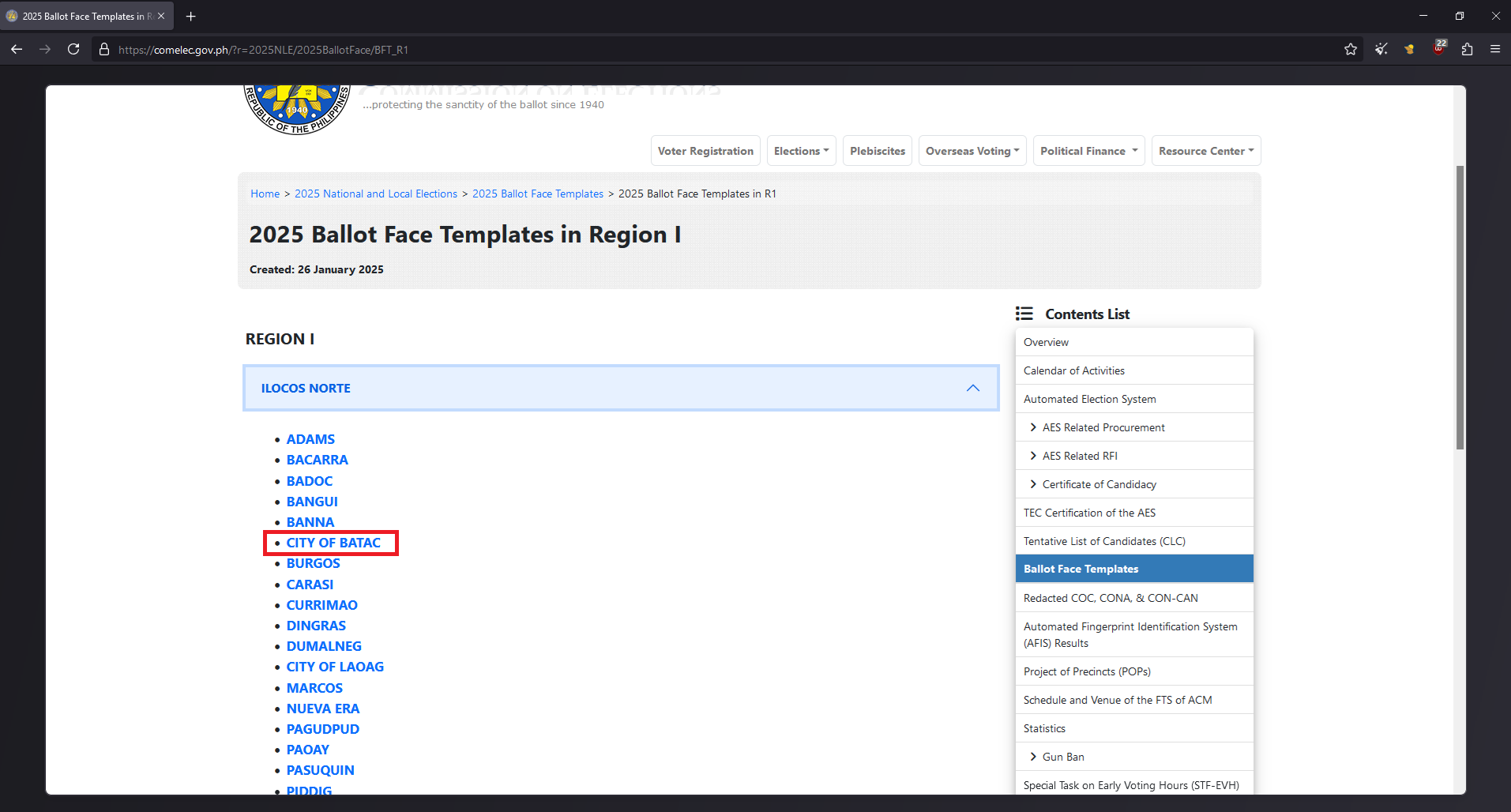Open the browser hamburger menu

point(1495,49)
